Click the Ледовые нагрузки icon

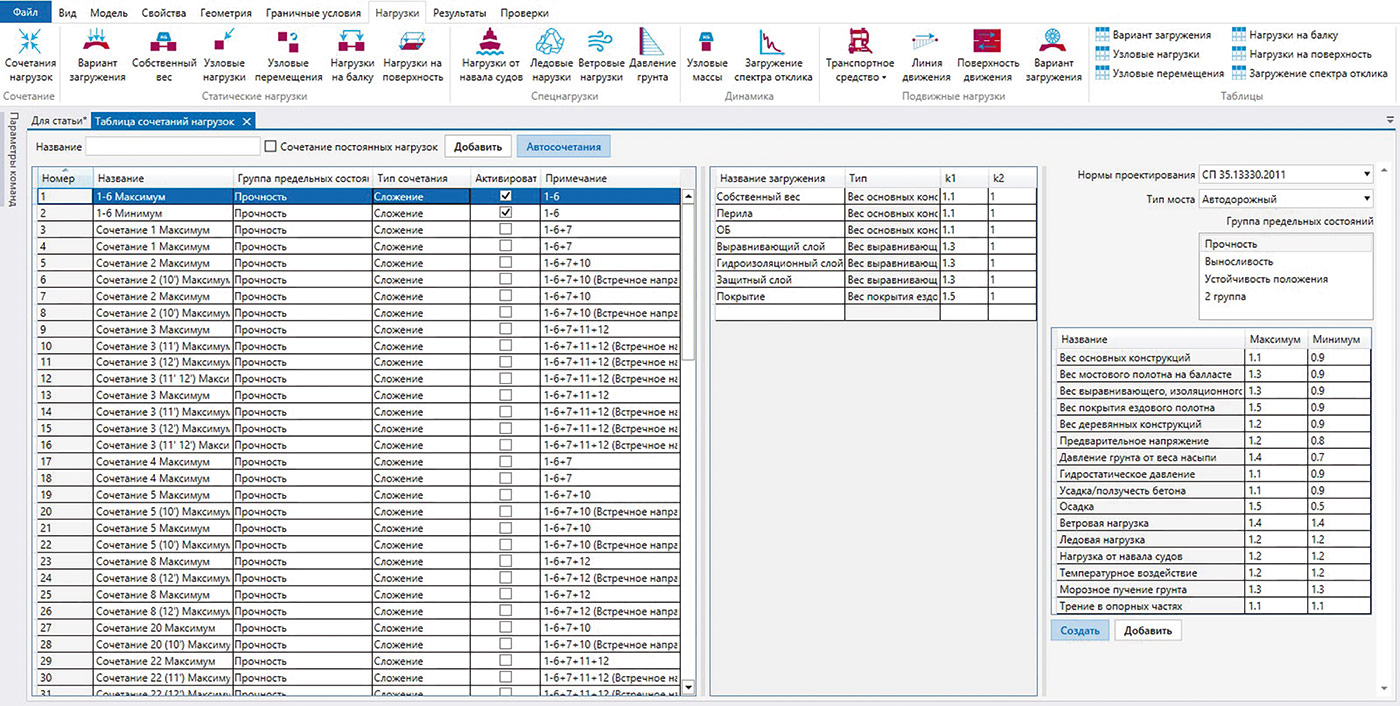click(551, 42)
